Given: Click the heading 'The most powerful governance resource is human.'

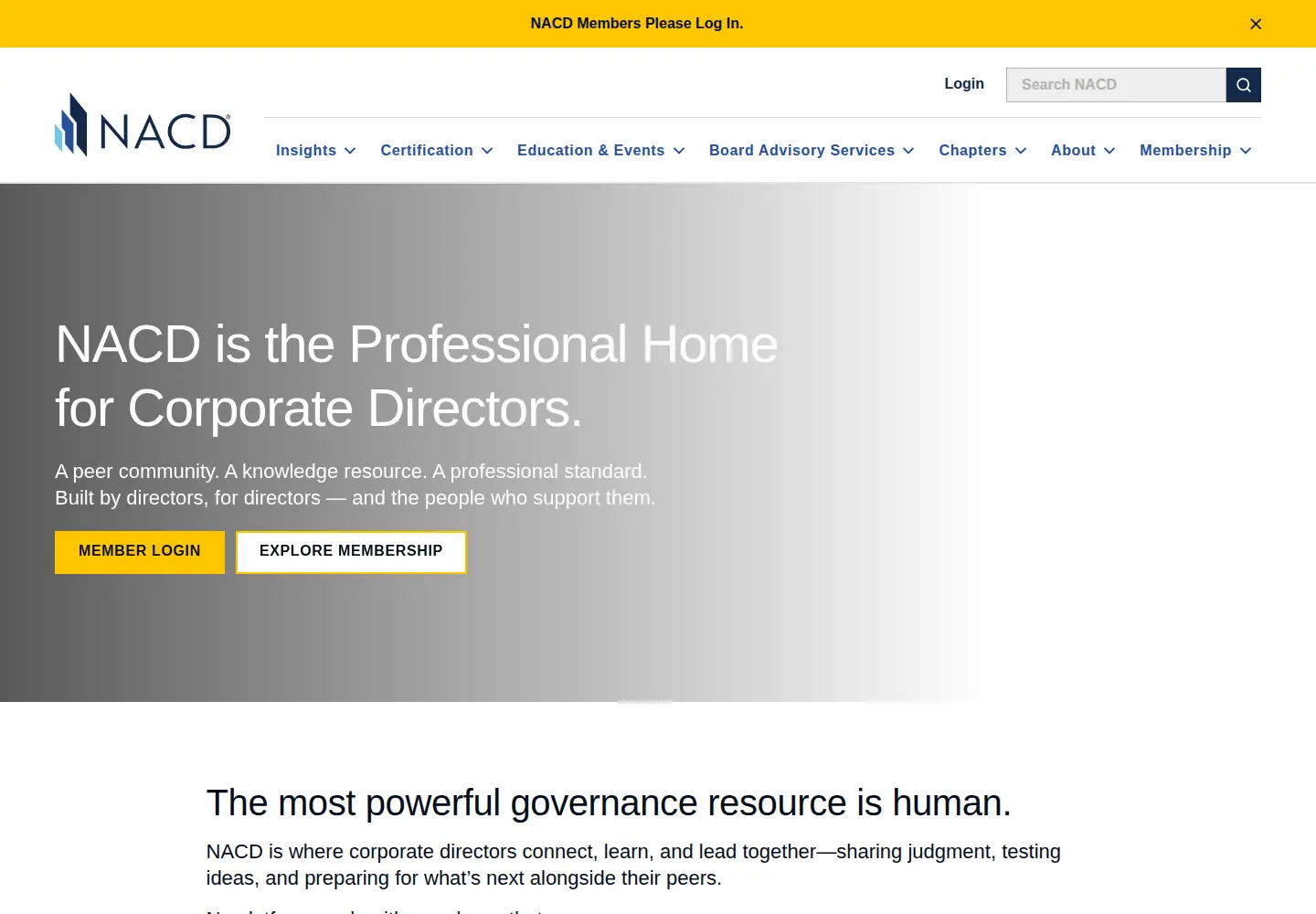Looking at the screenshot, I should (x=609, y=803).
